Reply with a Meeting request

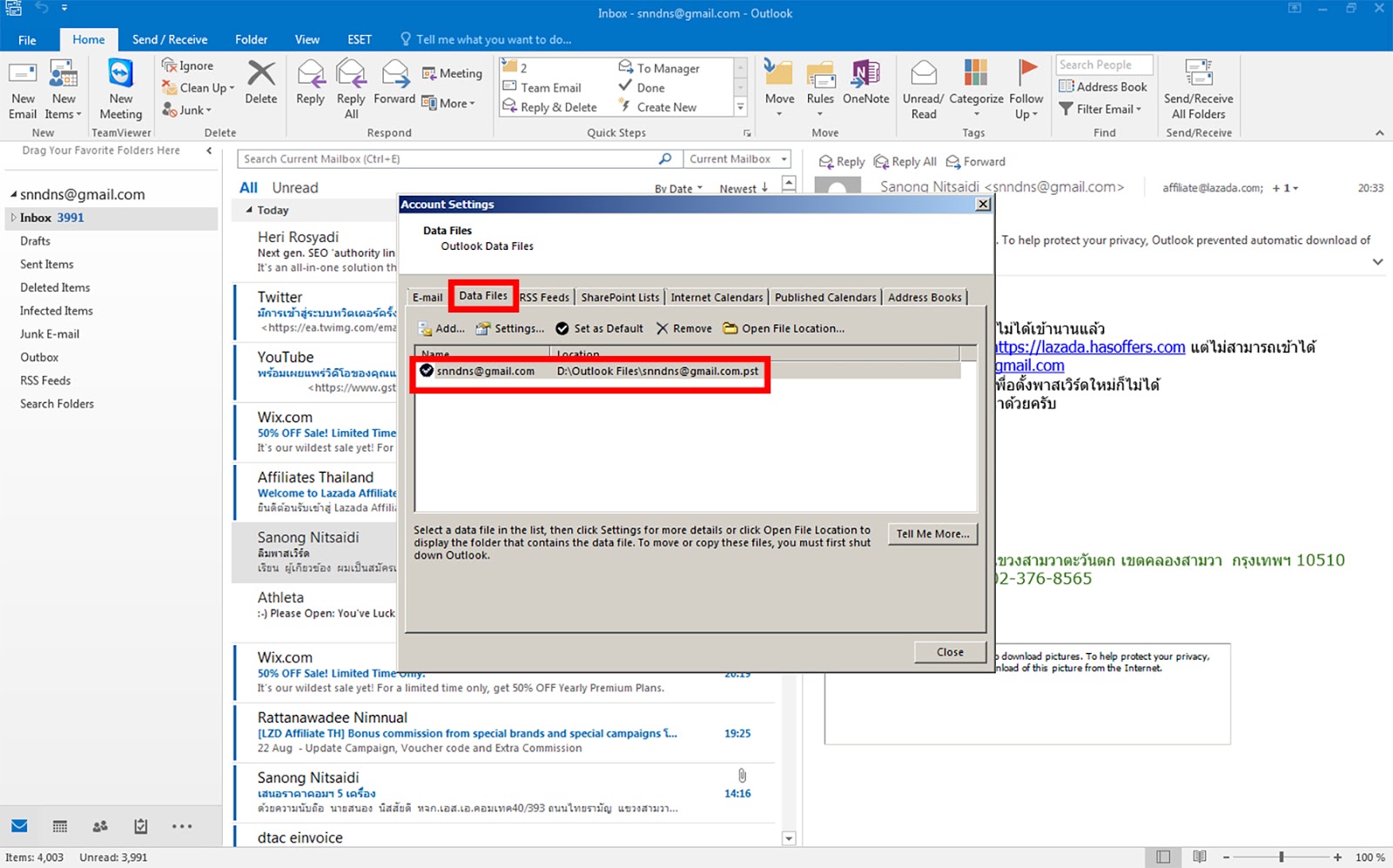(x=452, y=74)
